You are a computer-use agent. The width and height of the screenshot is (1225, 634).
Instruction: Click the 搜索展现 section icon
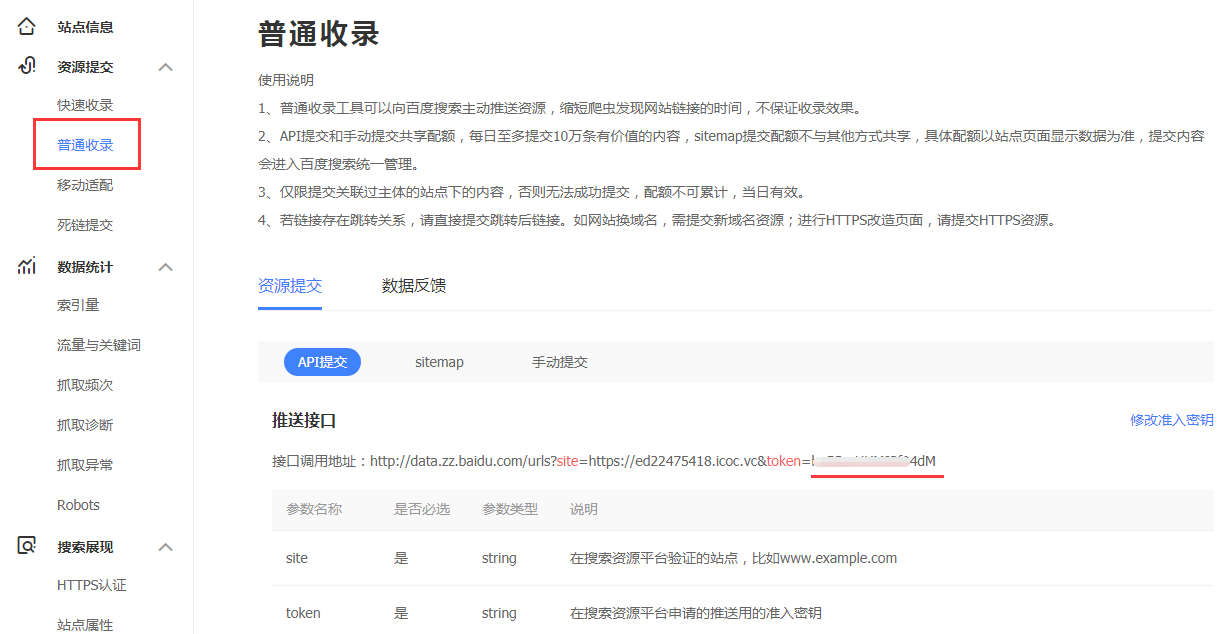point(27,547)
